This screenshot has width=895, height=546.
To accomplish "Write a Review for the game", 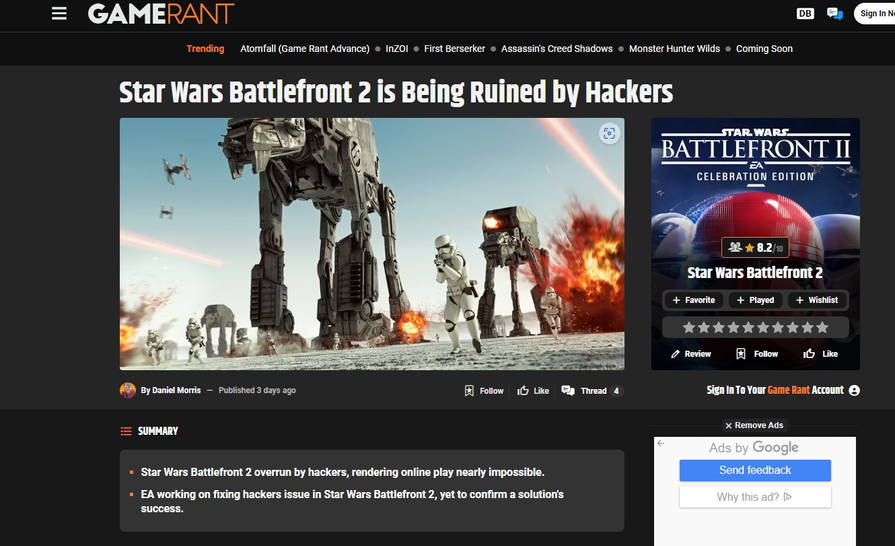I will [691, 354].
